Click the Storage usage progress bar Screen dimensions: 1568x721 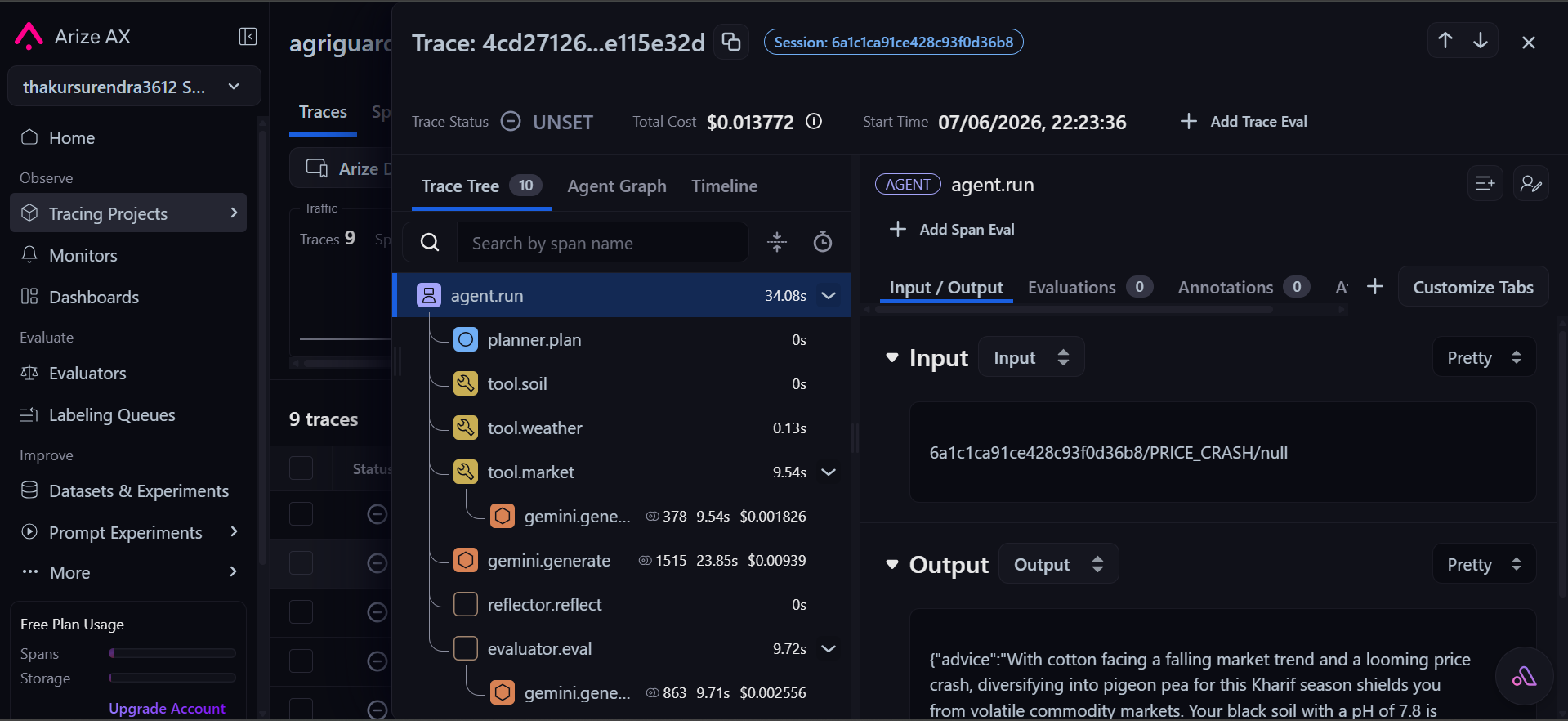(x=172, y=678)
